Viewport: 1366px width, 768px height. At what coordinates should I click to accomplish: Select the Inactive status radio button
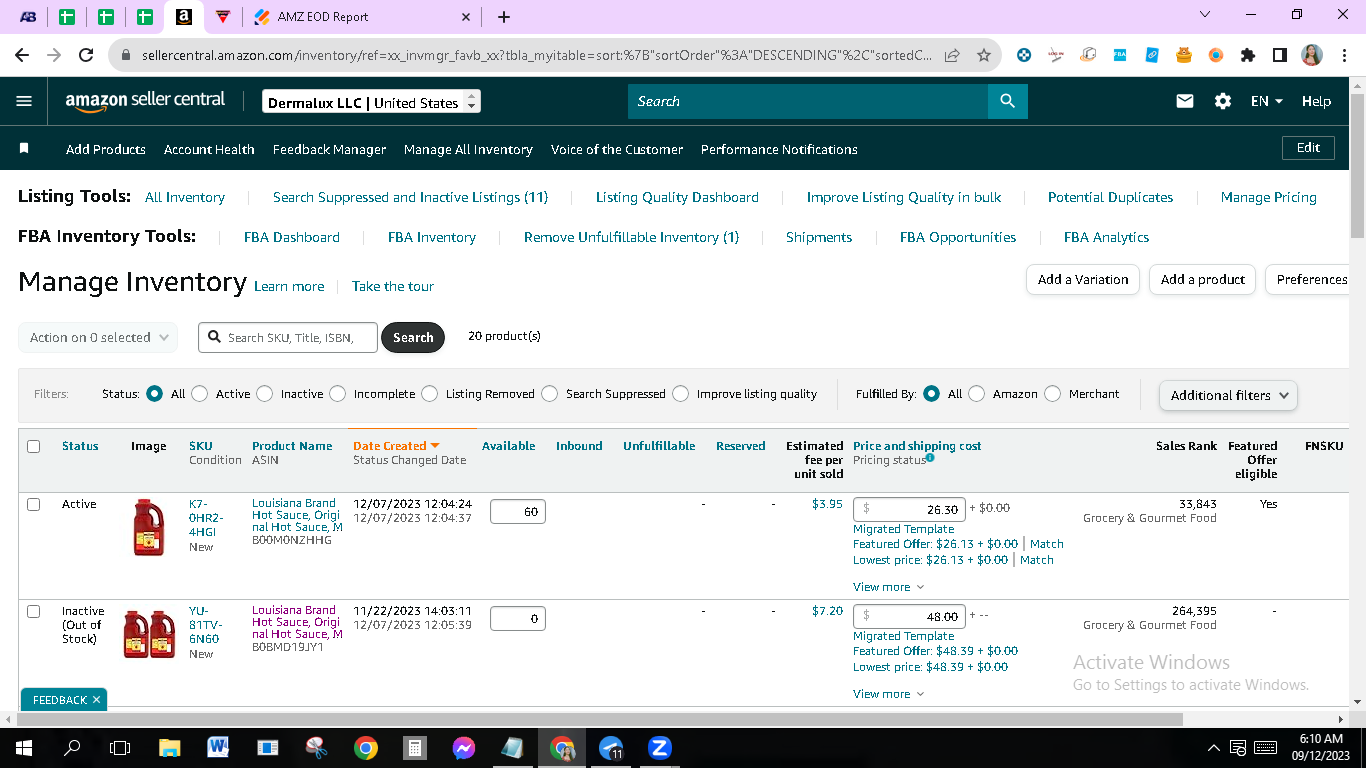pyautogui.click(x=265, y=394)
